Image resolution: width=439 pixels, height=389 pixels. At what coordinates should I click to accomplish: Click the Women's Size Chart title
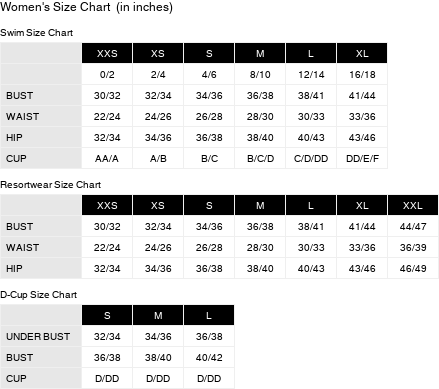point(86,7)
